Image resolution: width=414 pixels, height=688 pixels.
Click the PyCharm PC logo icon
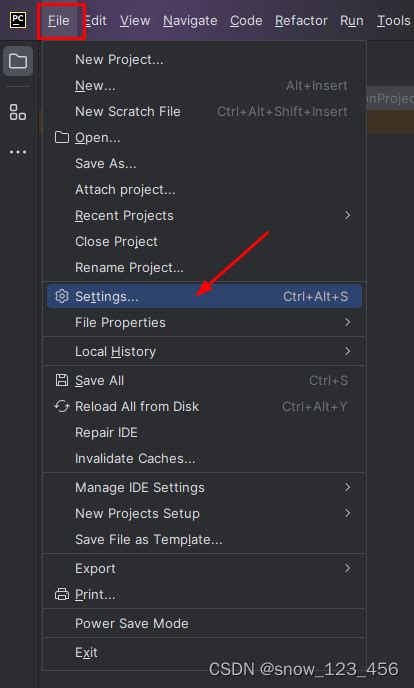18,20
